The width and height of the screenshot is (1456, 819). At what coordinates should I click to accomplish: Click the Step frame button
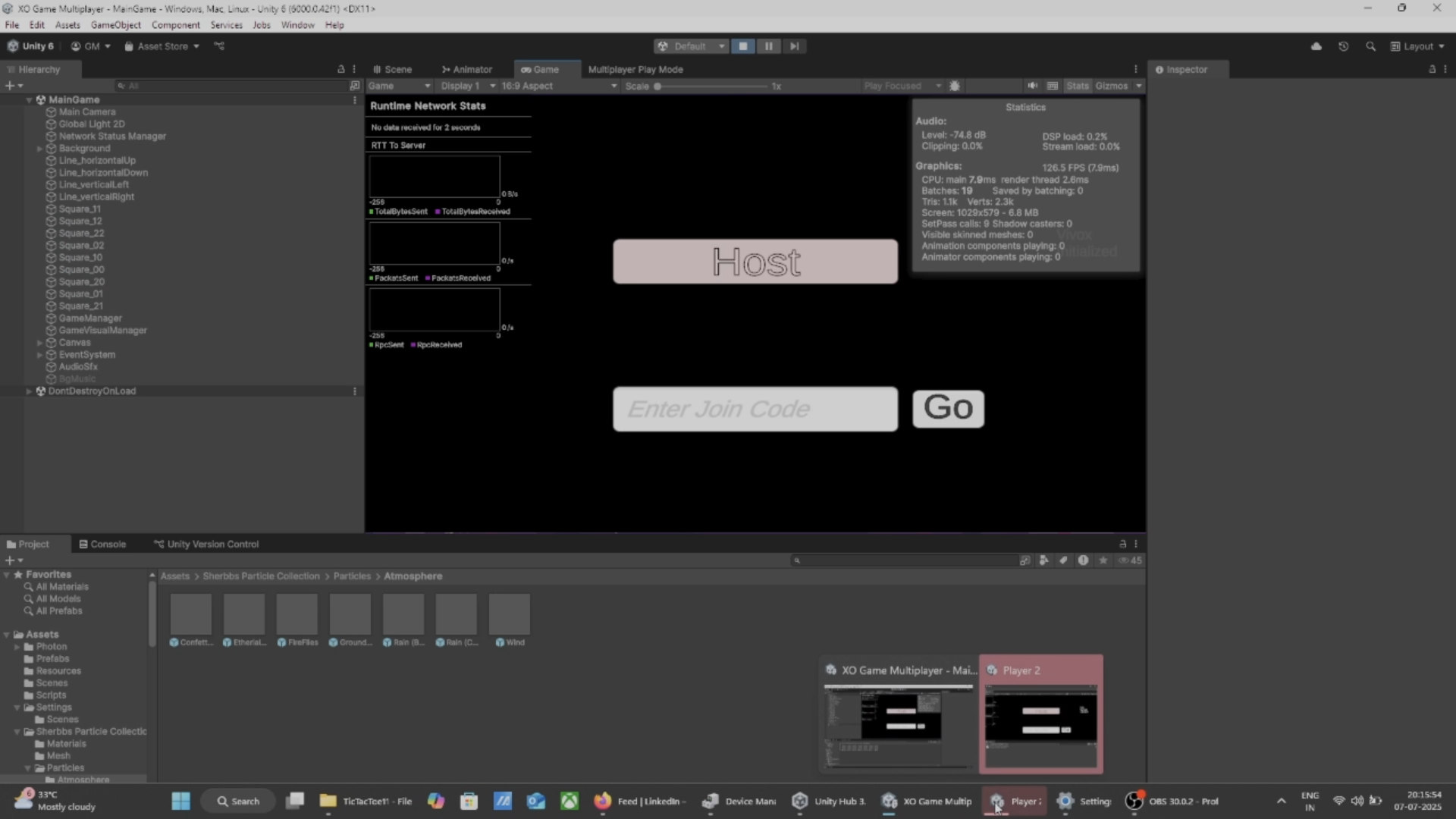(x=794, y=46)
